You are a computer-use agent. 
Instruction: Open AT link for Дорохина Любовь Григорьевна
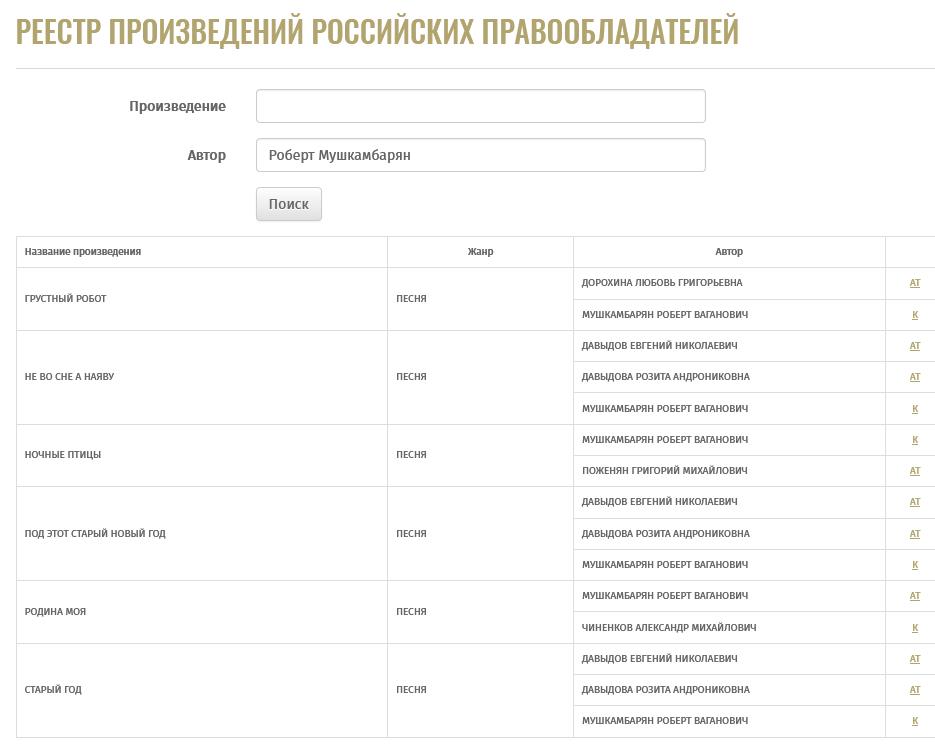click(915, 283)
